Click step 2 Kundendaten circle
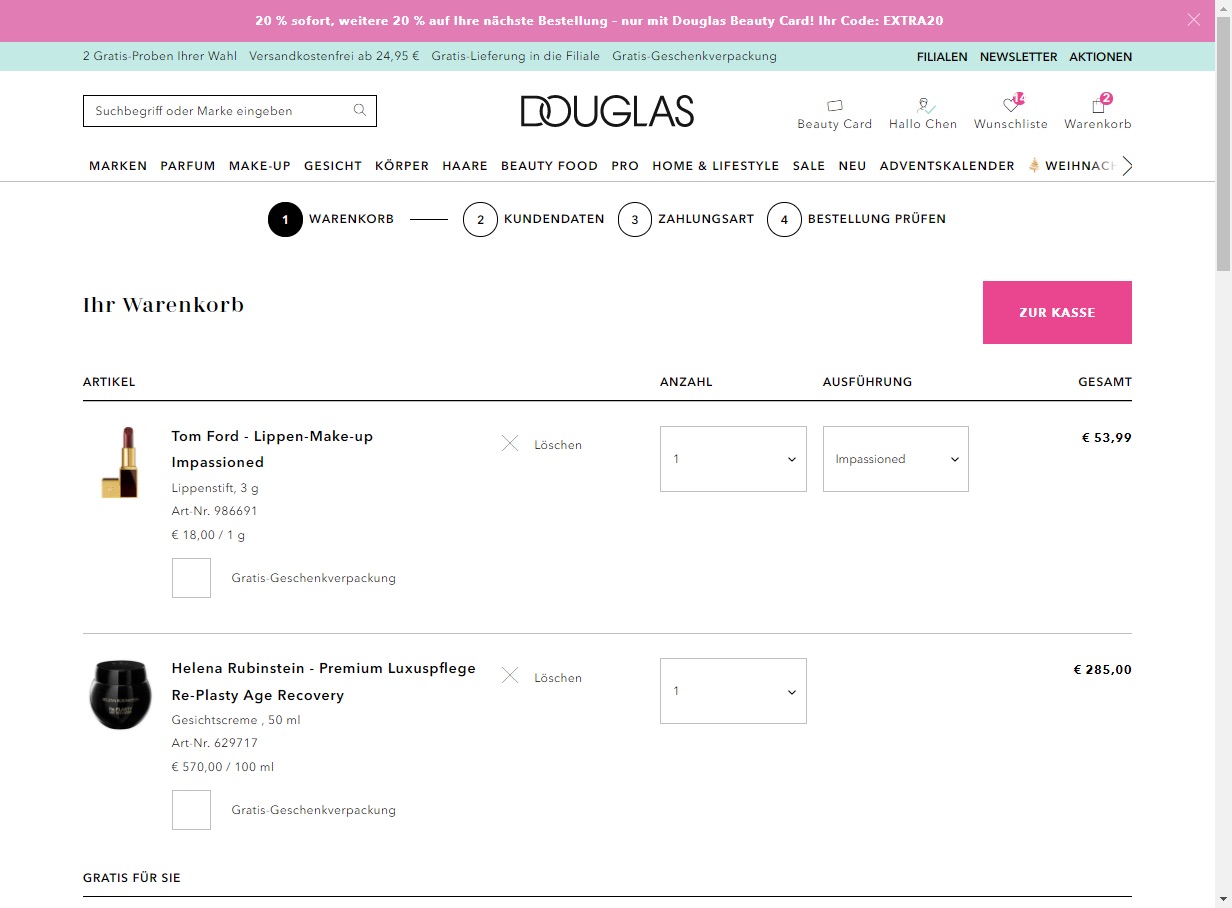 (x=480, y=219)
